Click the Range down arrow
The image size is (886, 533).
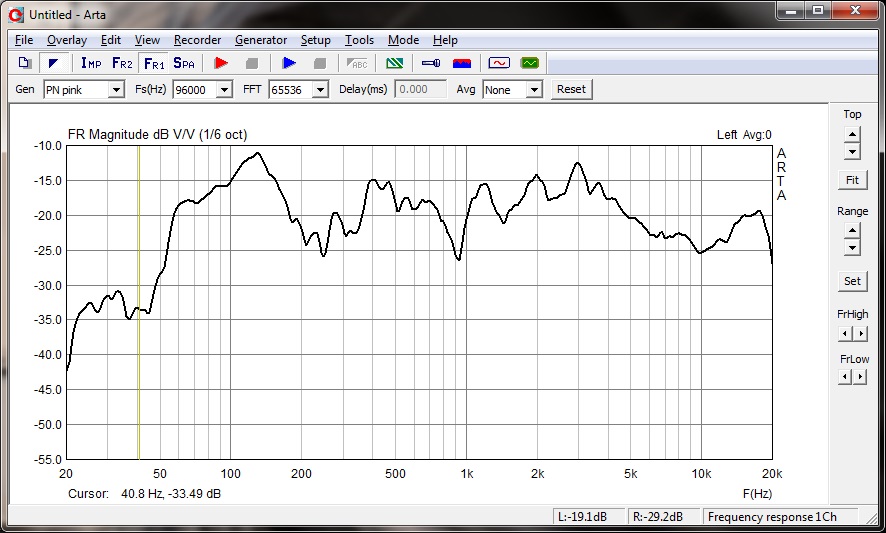coord(852,248)
